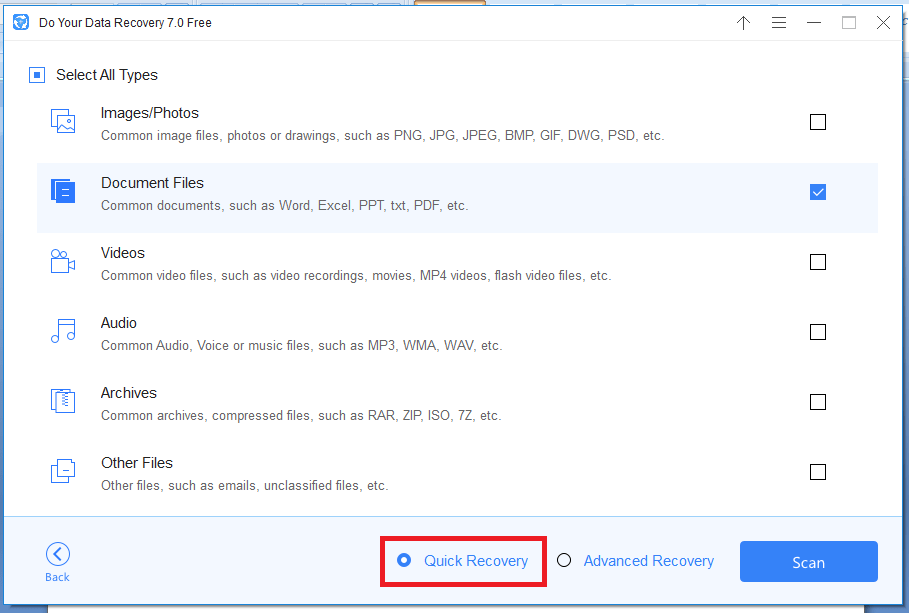Click the upgrade up-arrow icon in title bar

tap(743, 23)
